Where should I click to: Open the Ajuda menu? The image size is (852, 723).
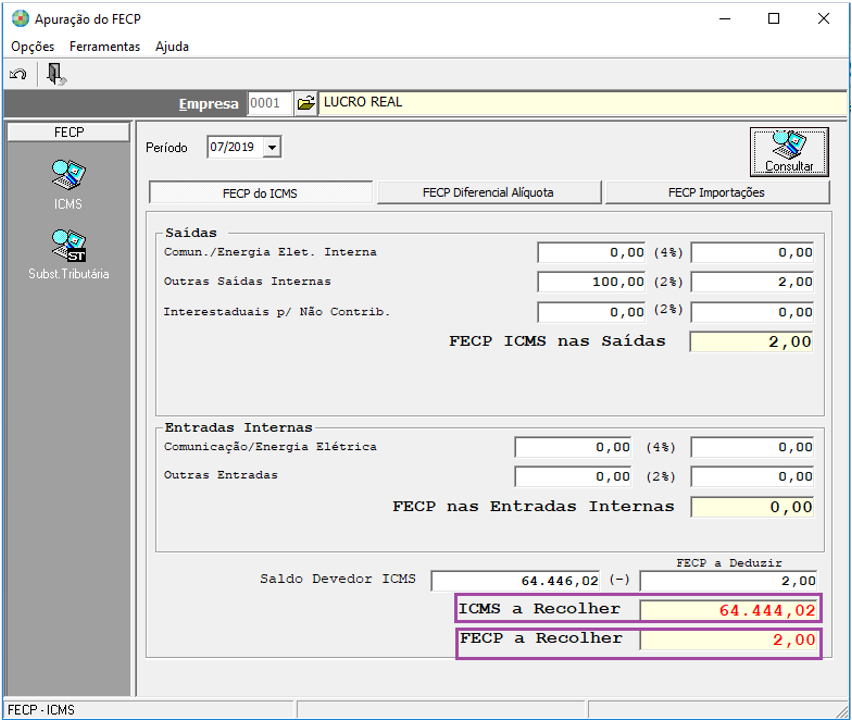coord(172,47)
